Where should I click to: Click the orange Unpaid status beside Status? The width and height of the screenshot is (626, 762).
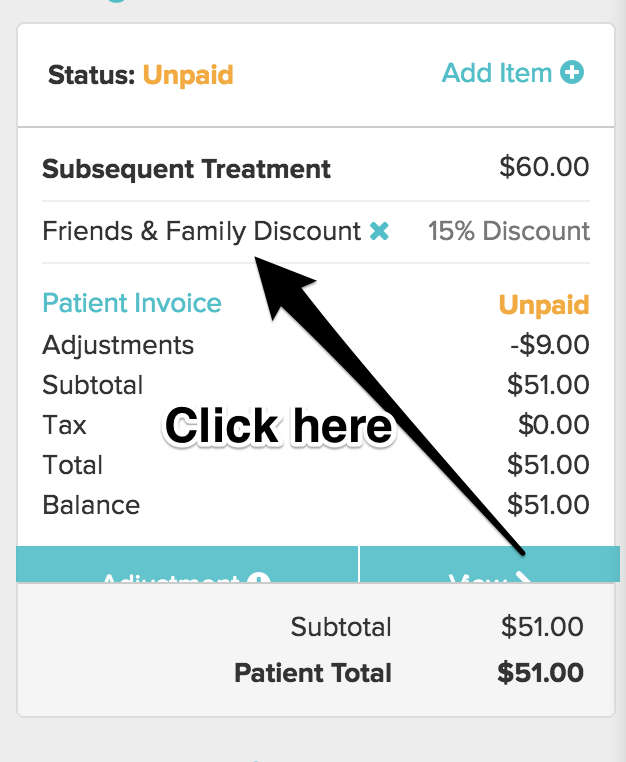tap(188, 74)
